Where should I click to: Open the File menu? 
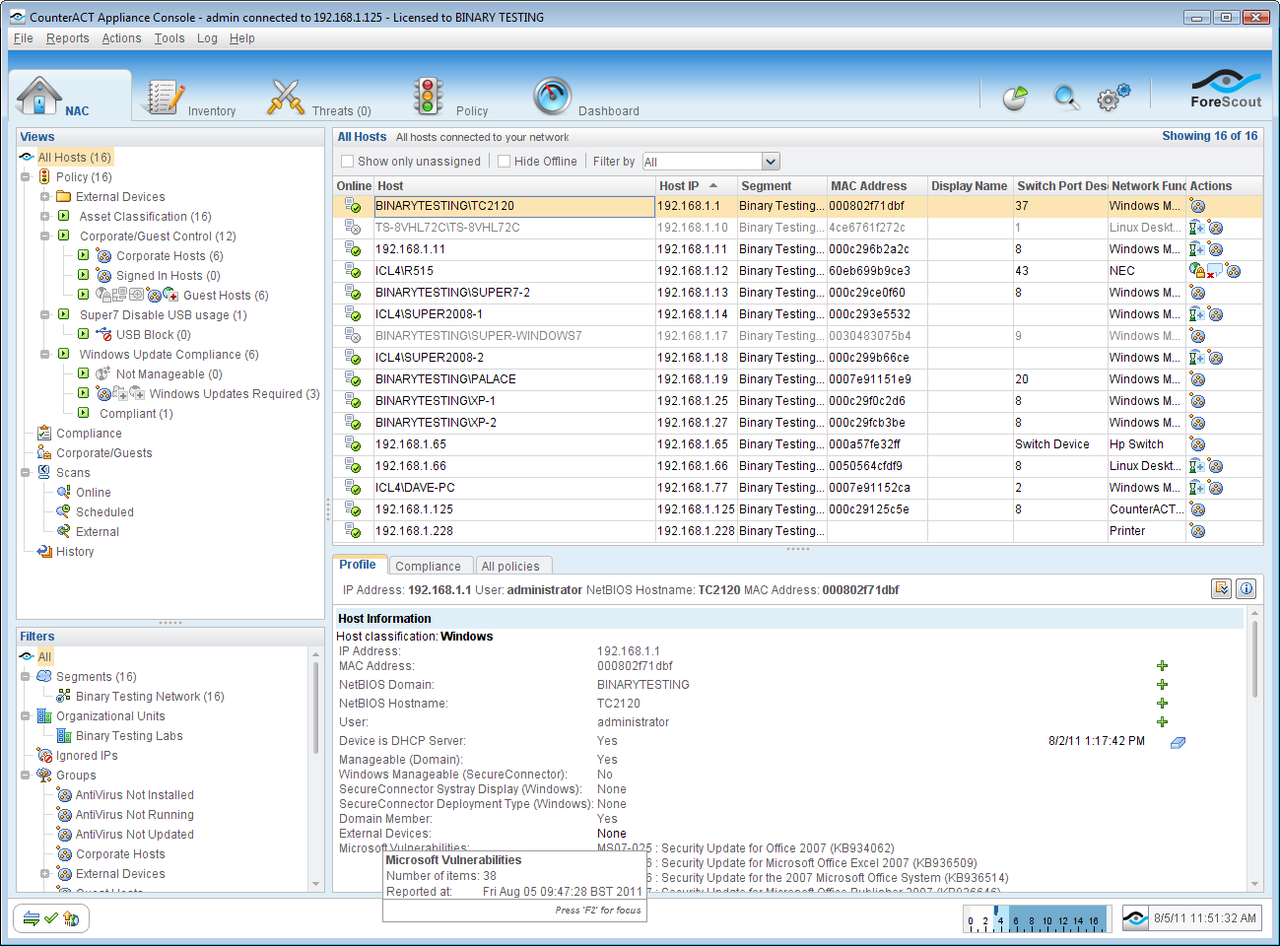(23, 38)
